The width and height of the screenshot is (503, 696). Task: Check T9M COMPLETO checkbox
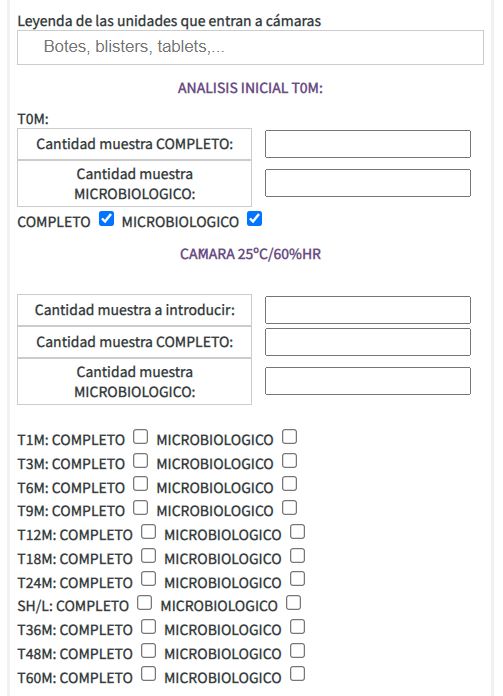click(x=140, y=508)
